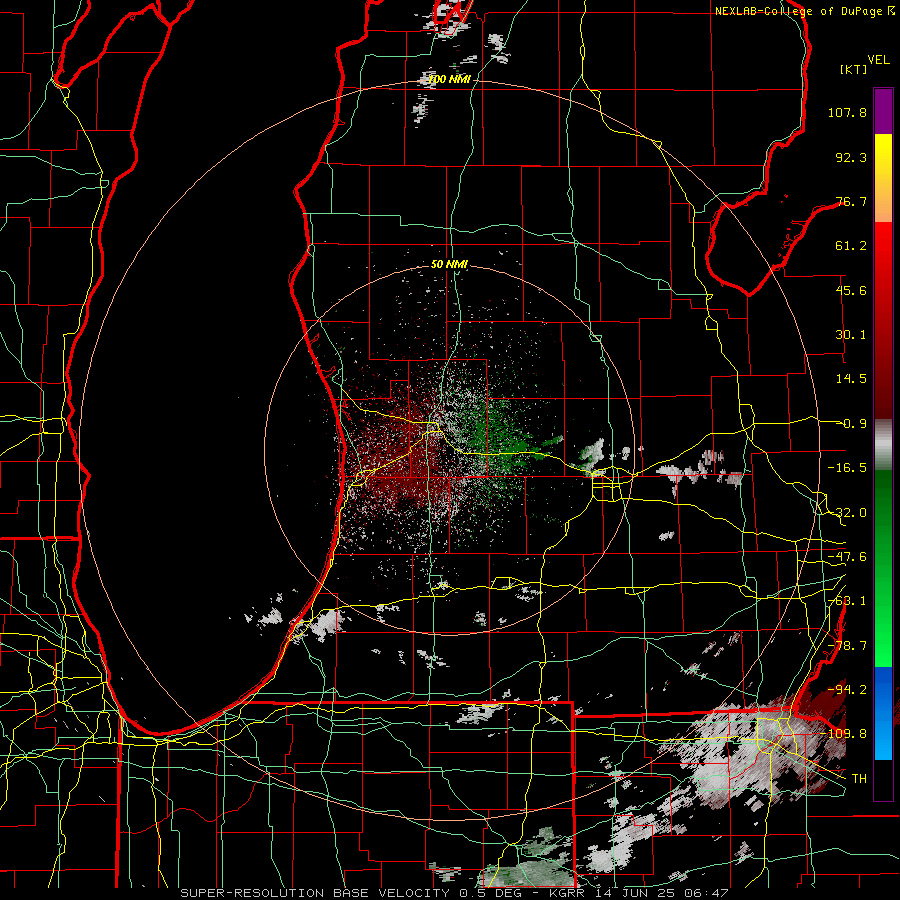Click the 50 NMI range ring label
The image size is (900, 900).
pos(449,265)
